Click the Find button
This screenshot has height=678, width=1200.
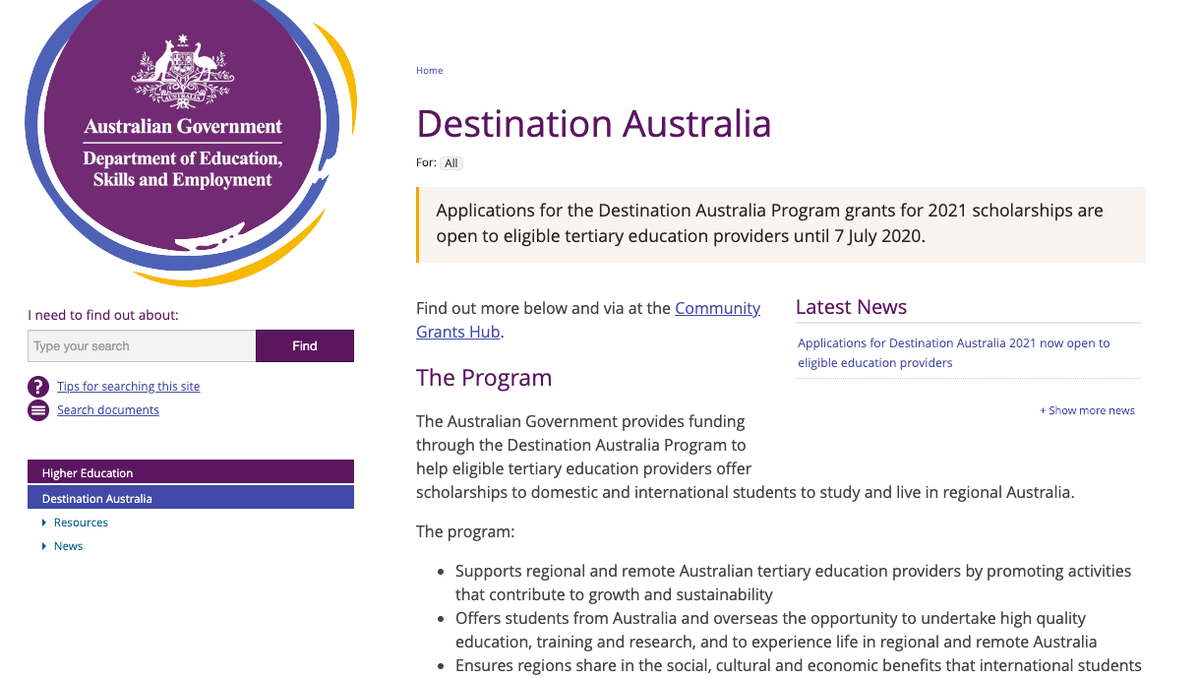305,346
